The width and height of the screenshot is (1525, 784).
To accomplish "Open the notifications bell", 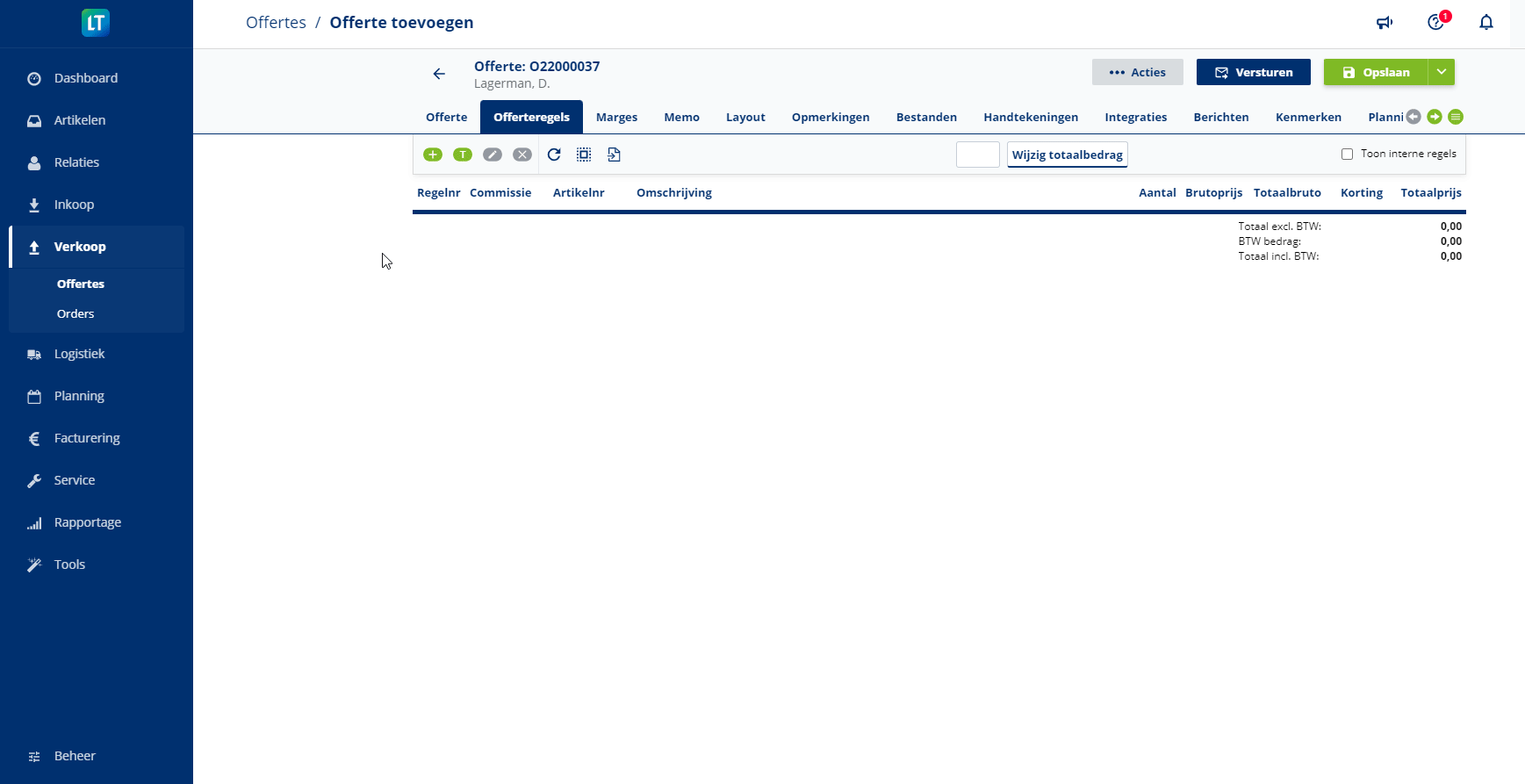I will [1485, 23].
